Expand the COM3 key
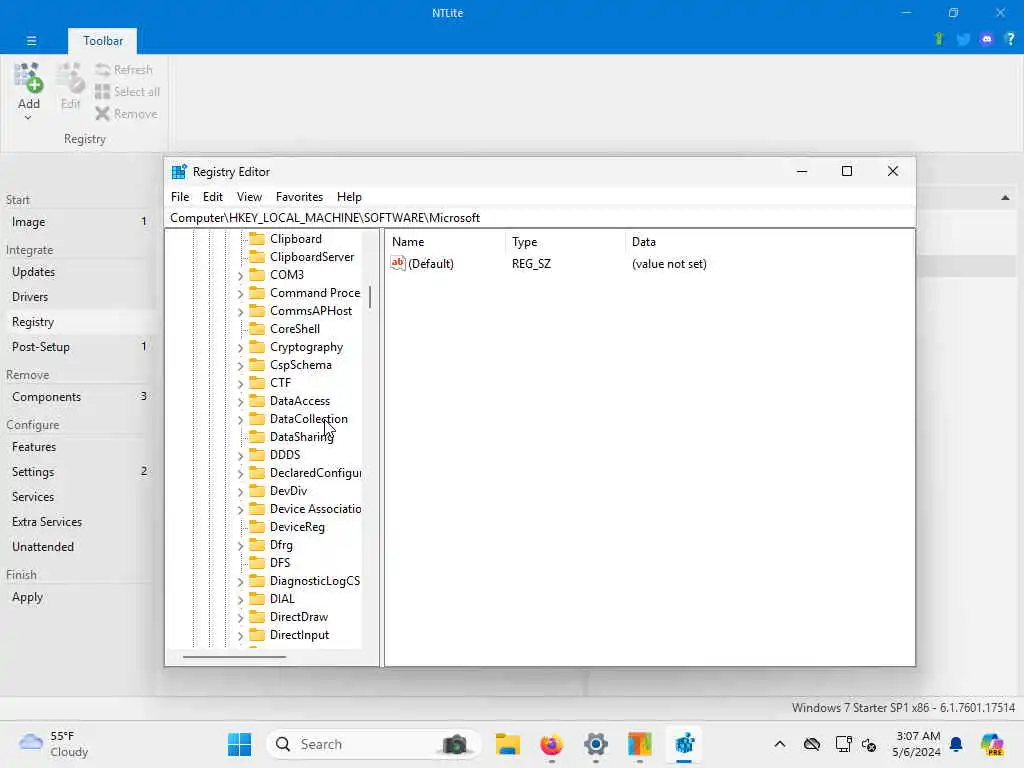This screenshot has height=768, width=1024. point(240,276)
